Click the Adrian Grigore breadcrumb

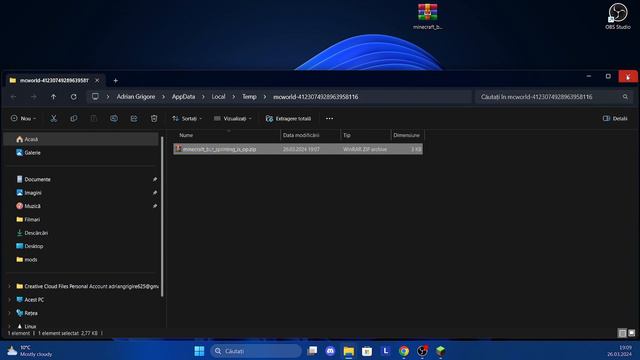(136, 97)
